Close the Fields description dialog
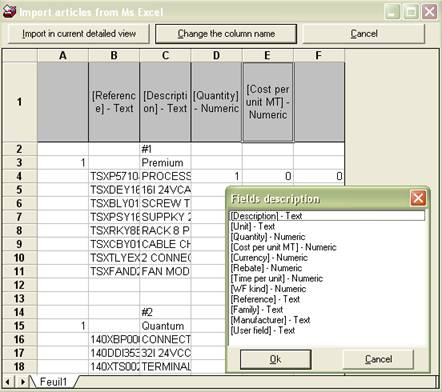Viewport: 442px width, 392px height. pos(418,198)
